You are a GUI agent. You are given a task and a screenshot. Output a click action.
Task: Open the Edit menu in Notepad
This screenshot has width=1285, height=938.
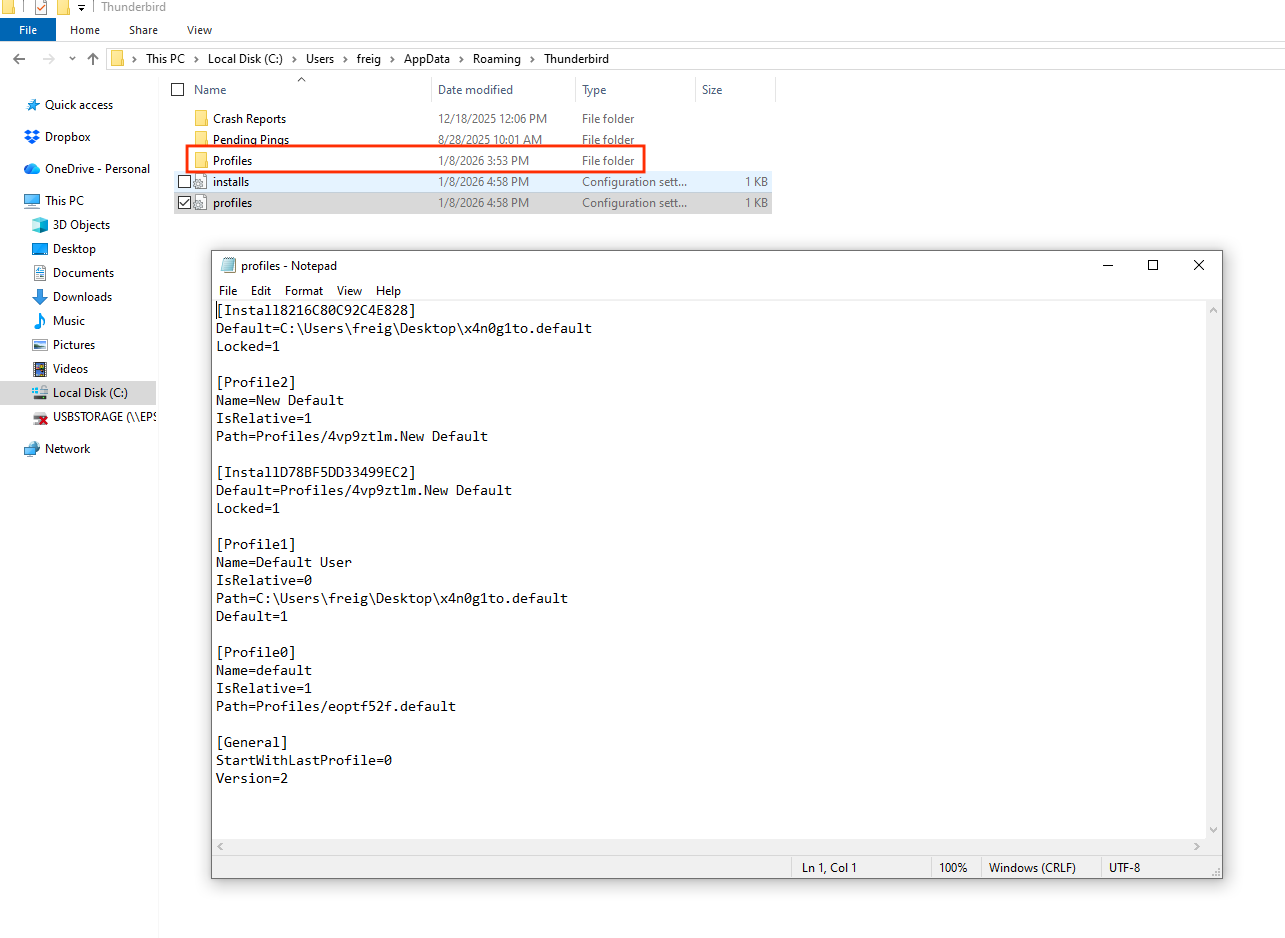(261, 291)
